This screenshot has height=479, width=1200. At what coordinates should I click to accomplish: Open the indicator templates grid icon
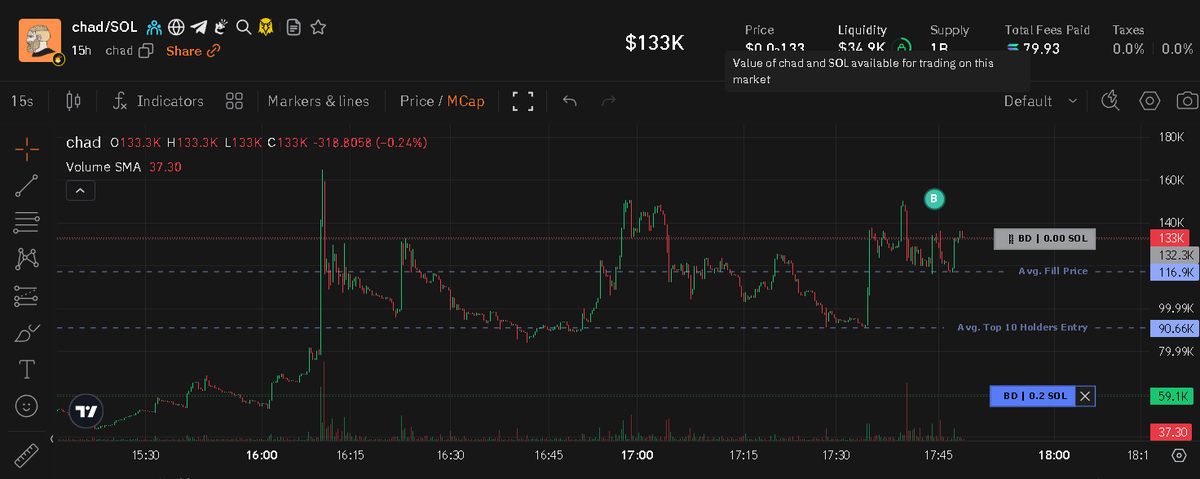[x=235, y=101]
